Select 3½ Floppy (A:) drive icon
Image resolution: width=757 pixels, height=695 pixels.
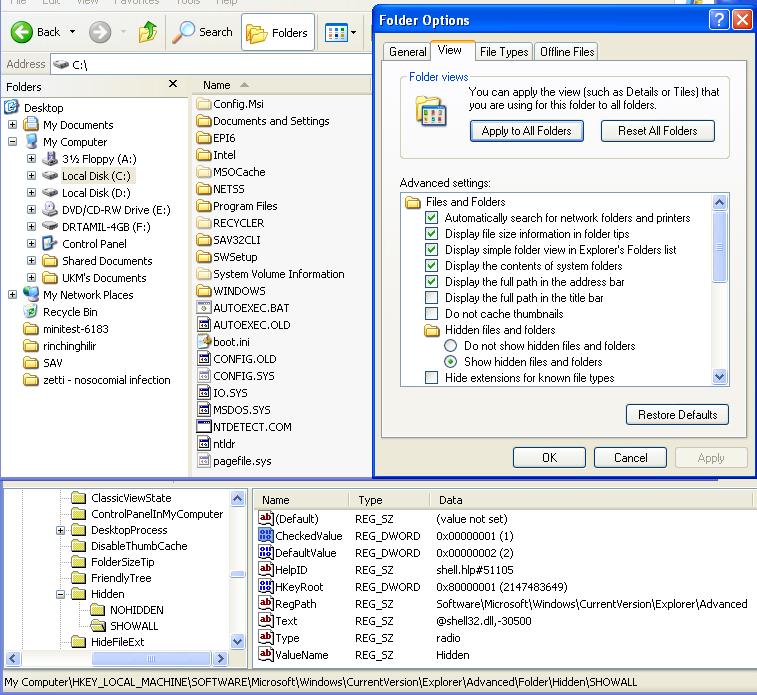coord(50,158)
